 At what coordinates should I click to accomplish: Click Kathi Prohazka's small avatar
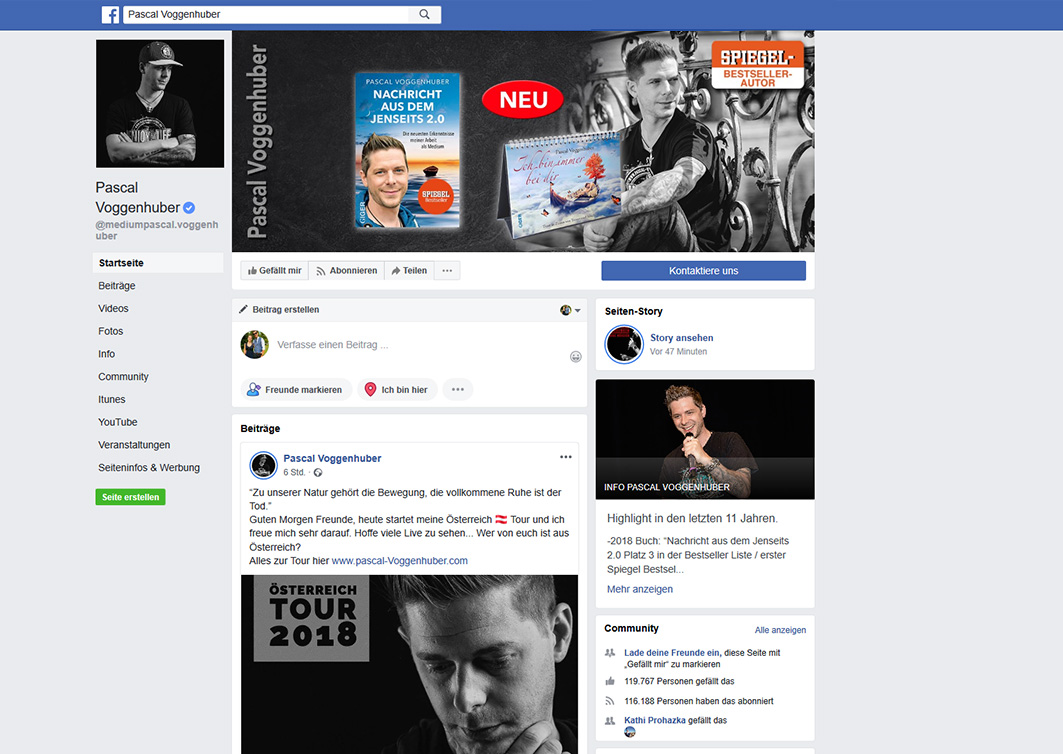tap(630, 732)
